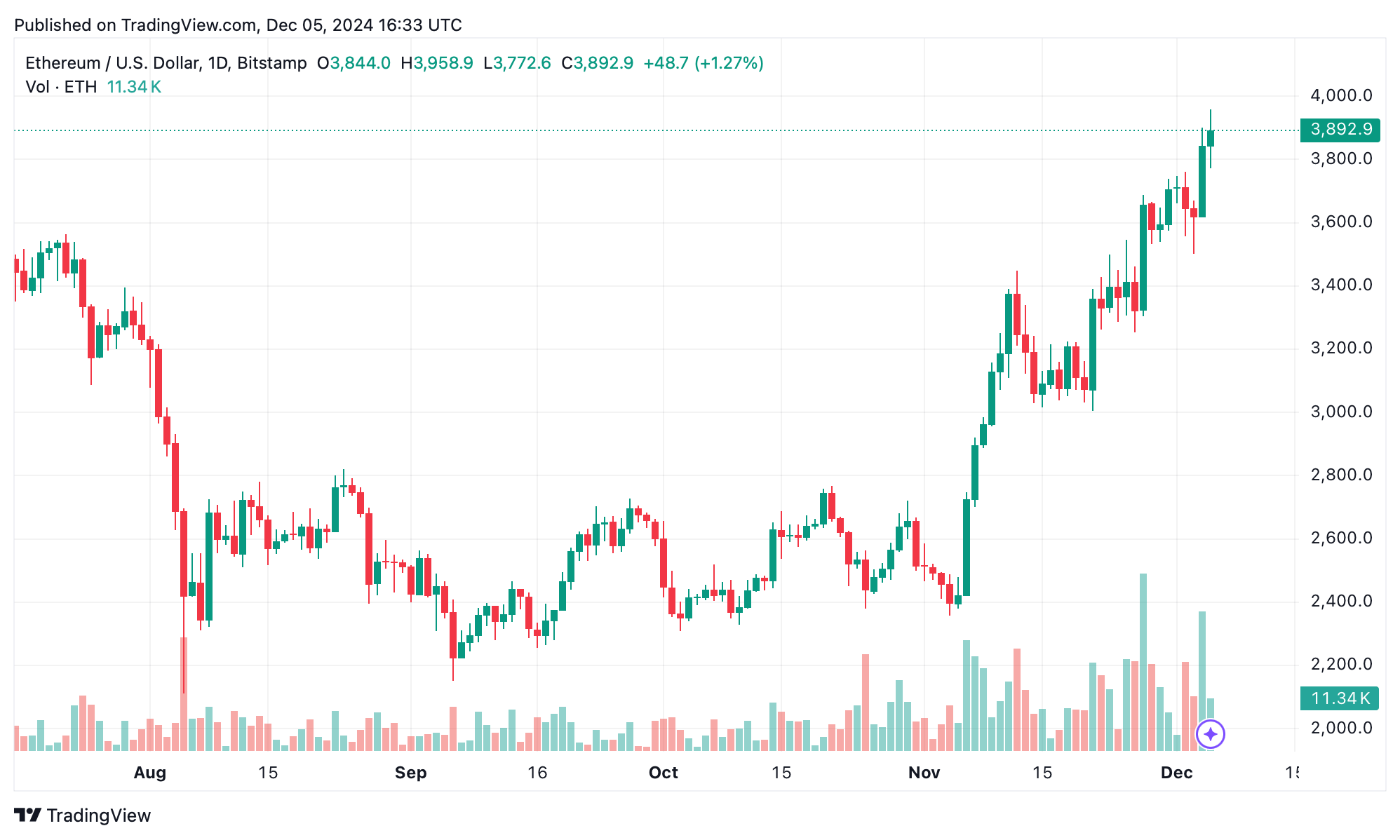The width and height of the screenshot is (1400, 840).
Task: Click the Dec label on time axis
Action: coord(1176,773)
